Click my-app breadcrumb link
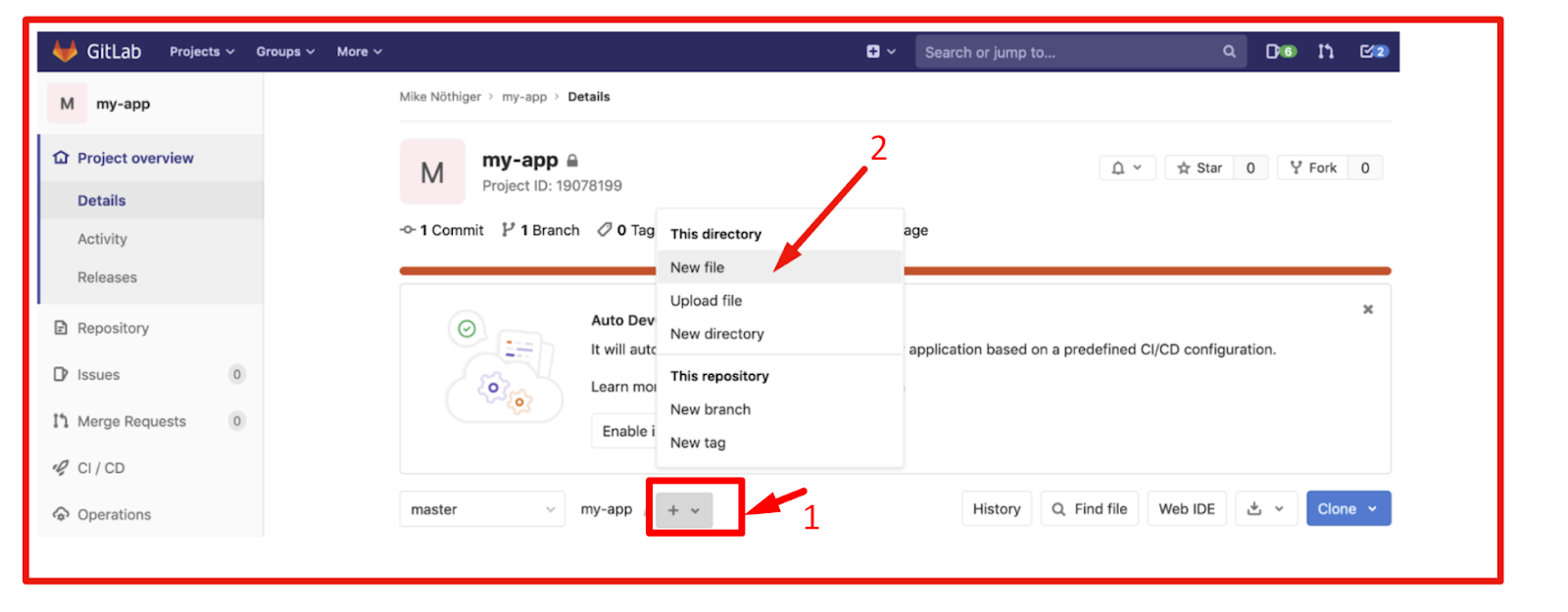Screen dimensions: 1568x612 (524, 96)
